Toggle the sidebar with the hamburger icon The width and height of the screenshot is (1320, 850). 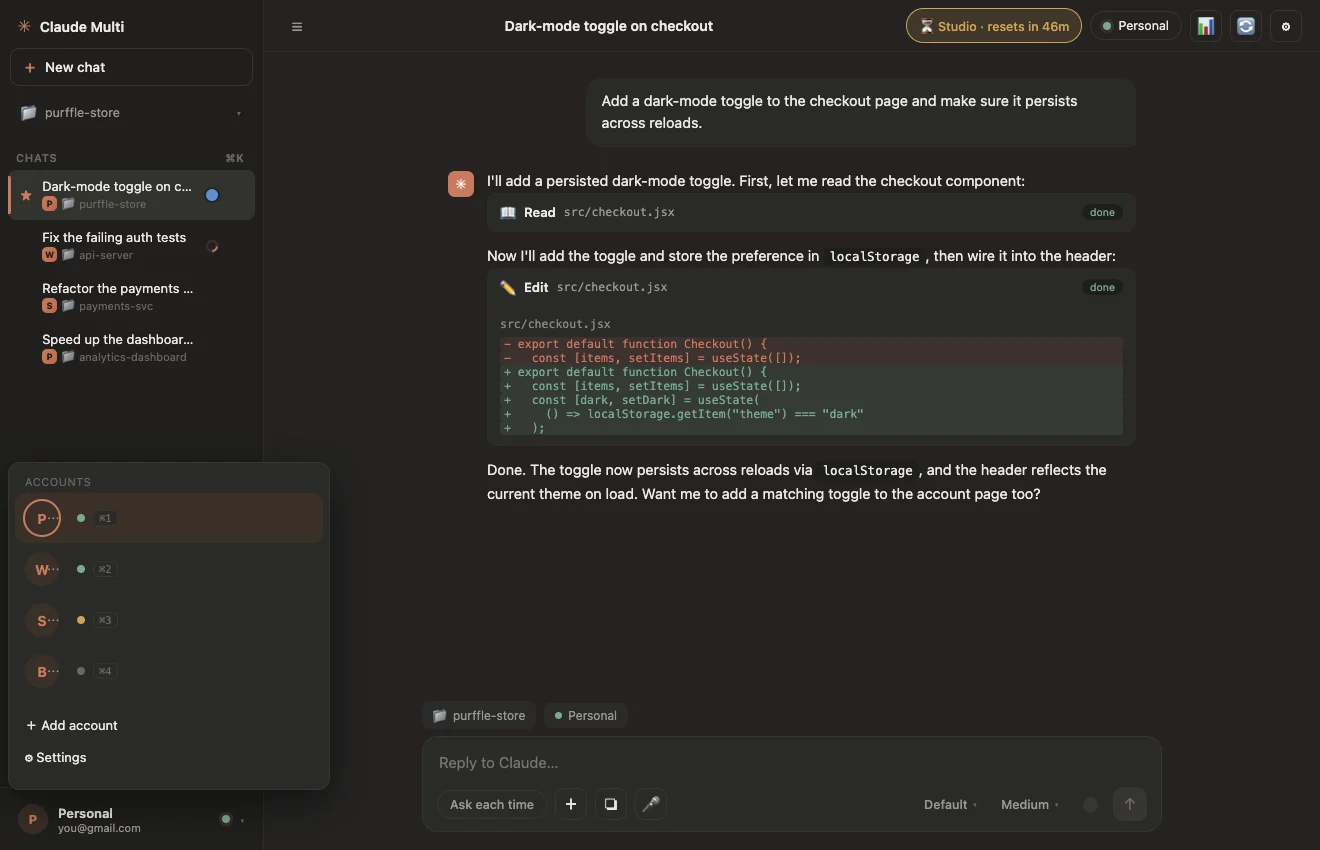297,26
